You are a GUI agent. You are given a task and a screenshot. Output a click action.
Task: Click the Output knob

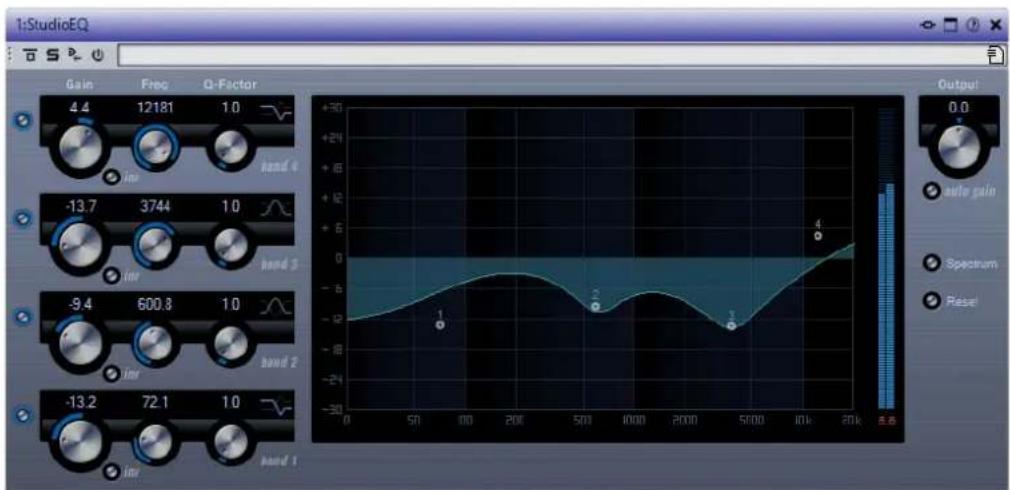tap(959, 147)
